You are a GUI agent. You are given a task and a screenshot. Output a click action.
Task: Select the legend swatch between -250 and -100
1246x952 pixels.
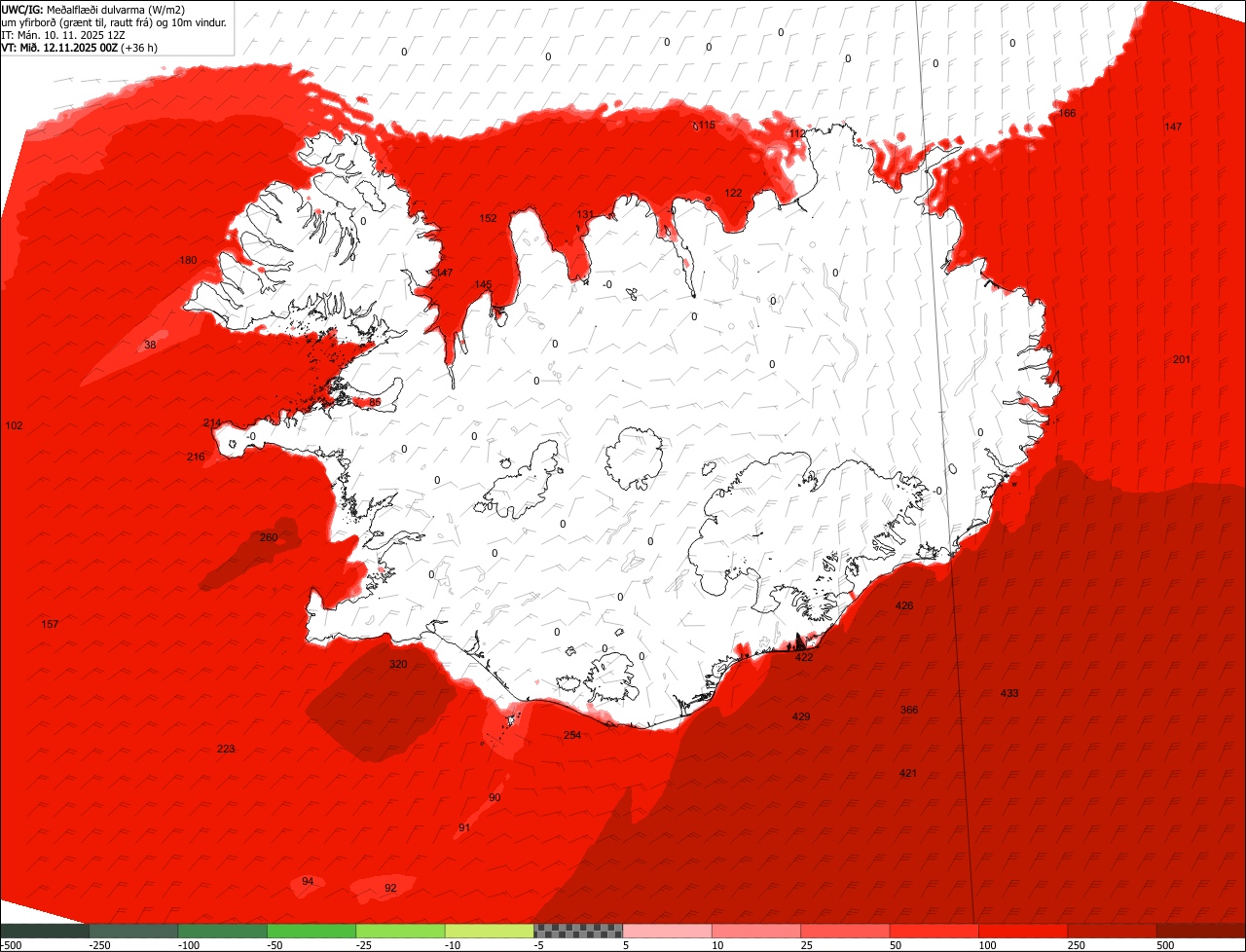pyautogui.click(x=133, y=931)
